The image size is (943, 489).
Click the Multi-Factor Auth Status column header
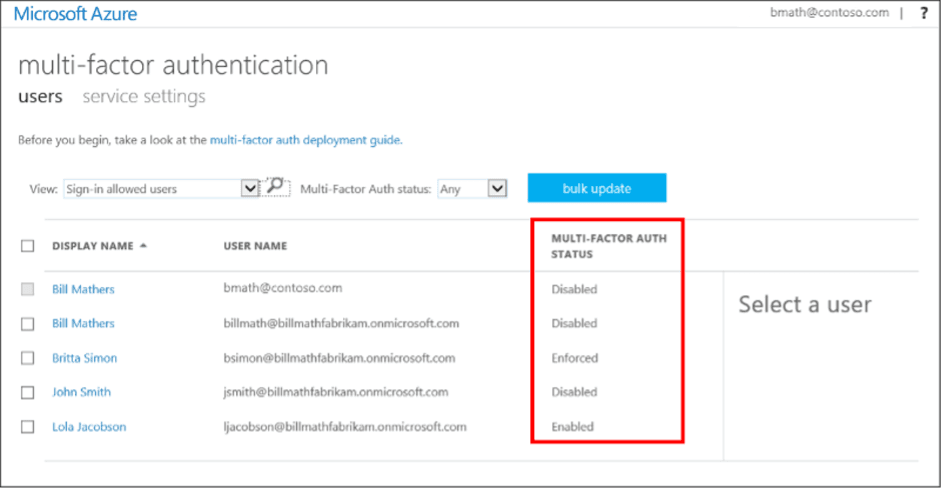coord(608,246)
